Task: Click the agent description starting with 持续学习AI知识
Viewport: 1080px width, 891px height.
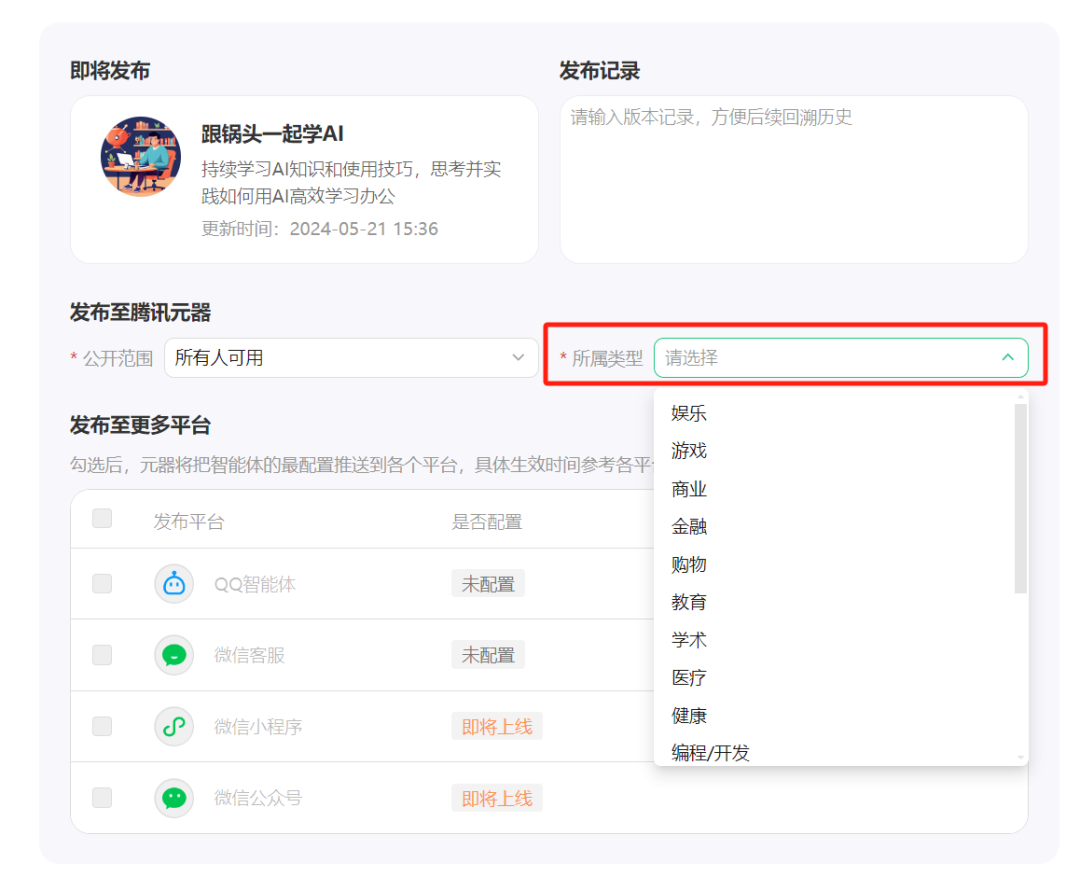Action: [351, 182]
